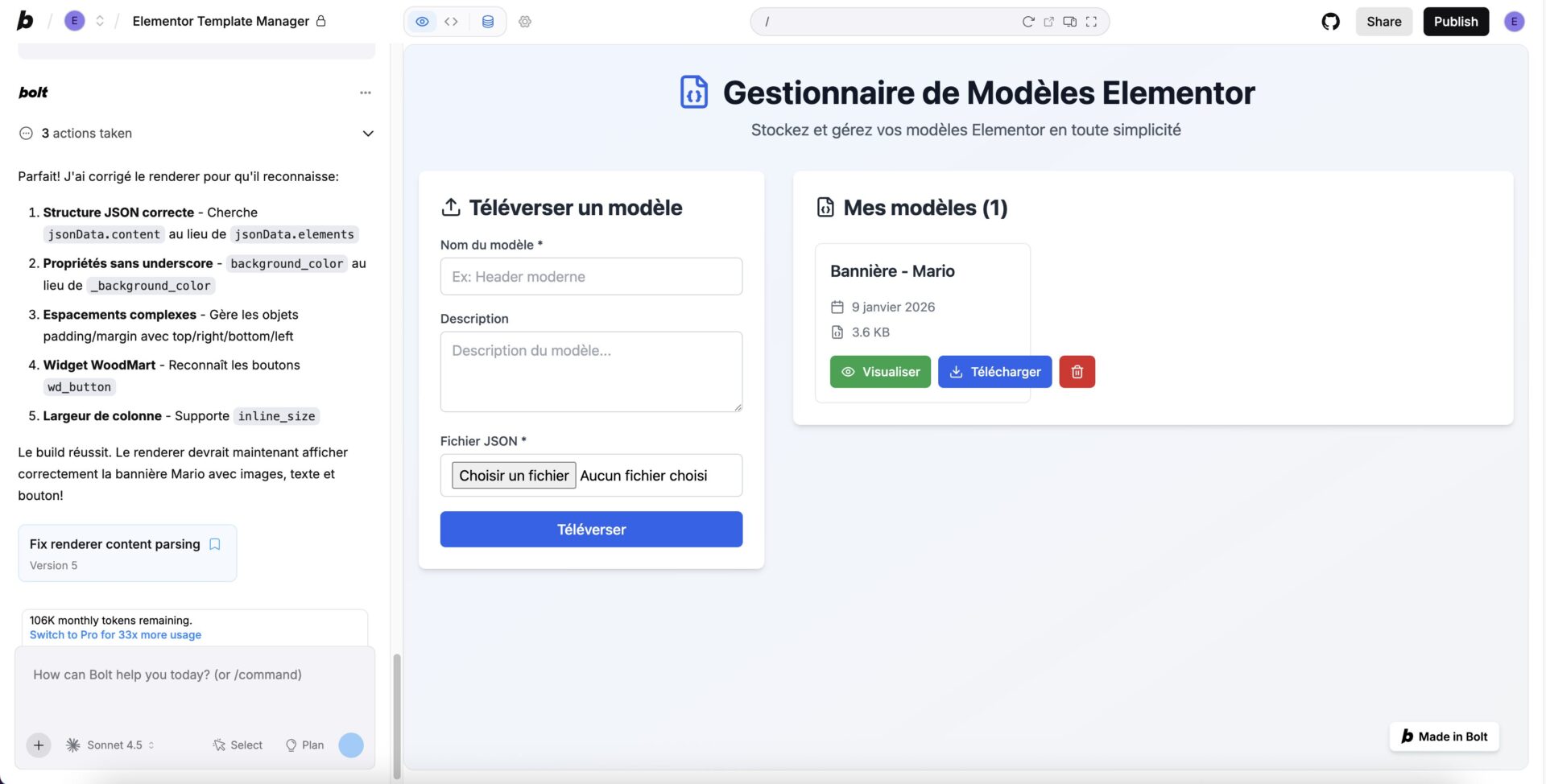Toggle responsive device preview mode
Image resolution: width=1546 pixels, height=784 pixels.
point(1070,22)
